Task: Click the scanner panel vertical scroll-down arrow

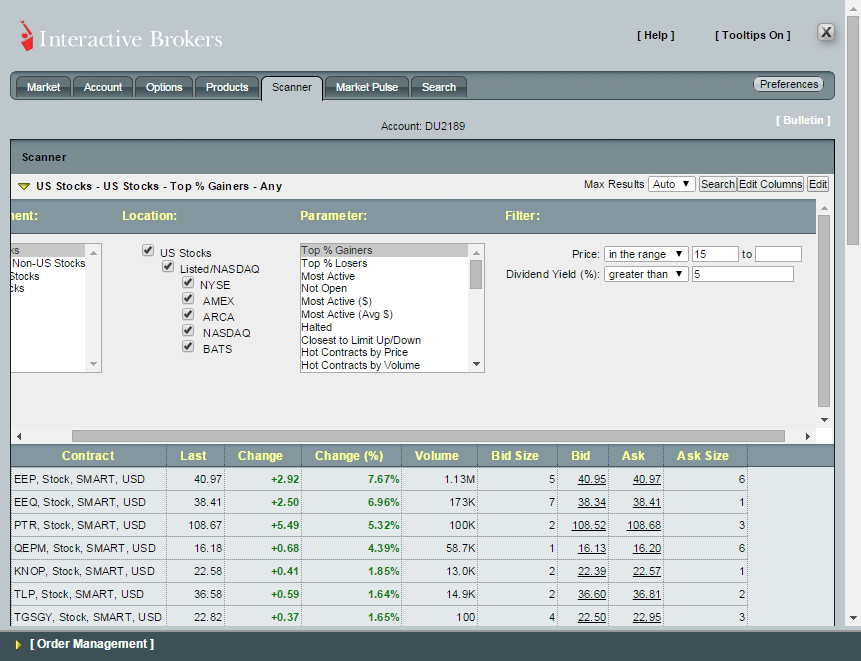Action: pyautogui.click(x=824, y=420)
